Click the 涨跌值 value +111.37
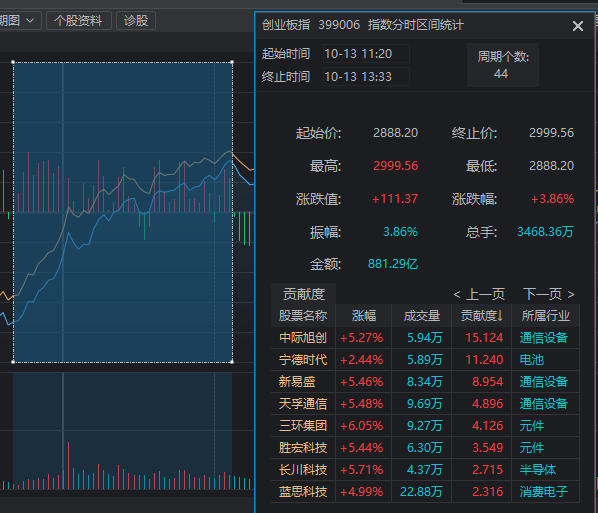The image size is (598, 513). pos(395,199)
